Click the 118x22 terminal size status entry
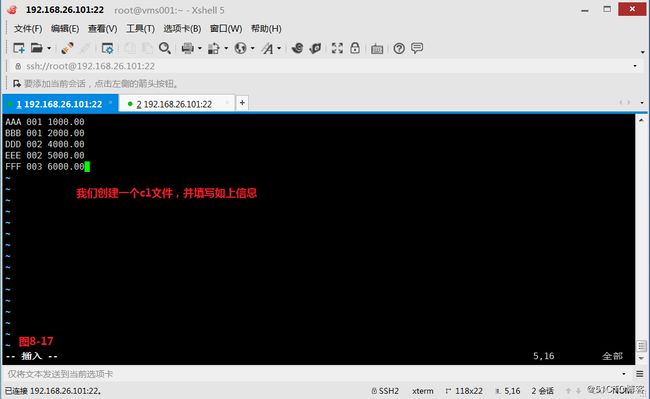The image size is (650, 399). click(464, 391)
